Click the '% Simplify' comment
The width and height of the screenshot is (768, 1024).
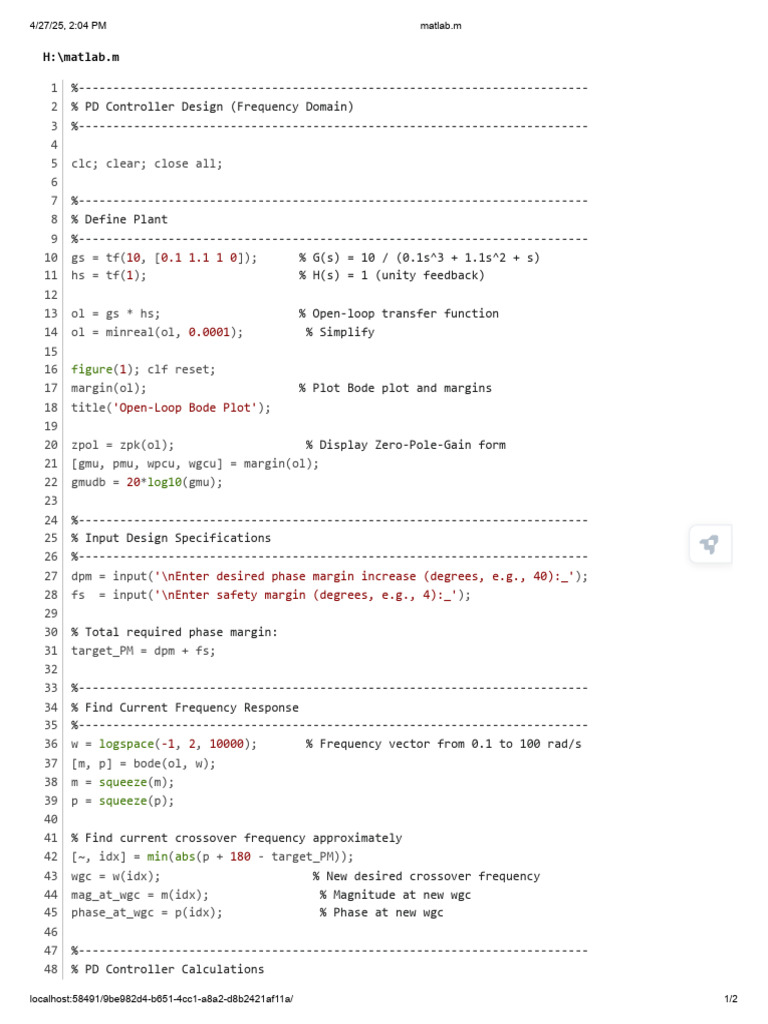tap(340, 332)
